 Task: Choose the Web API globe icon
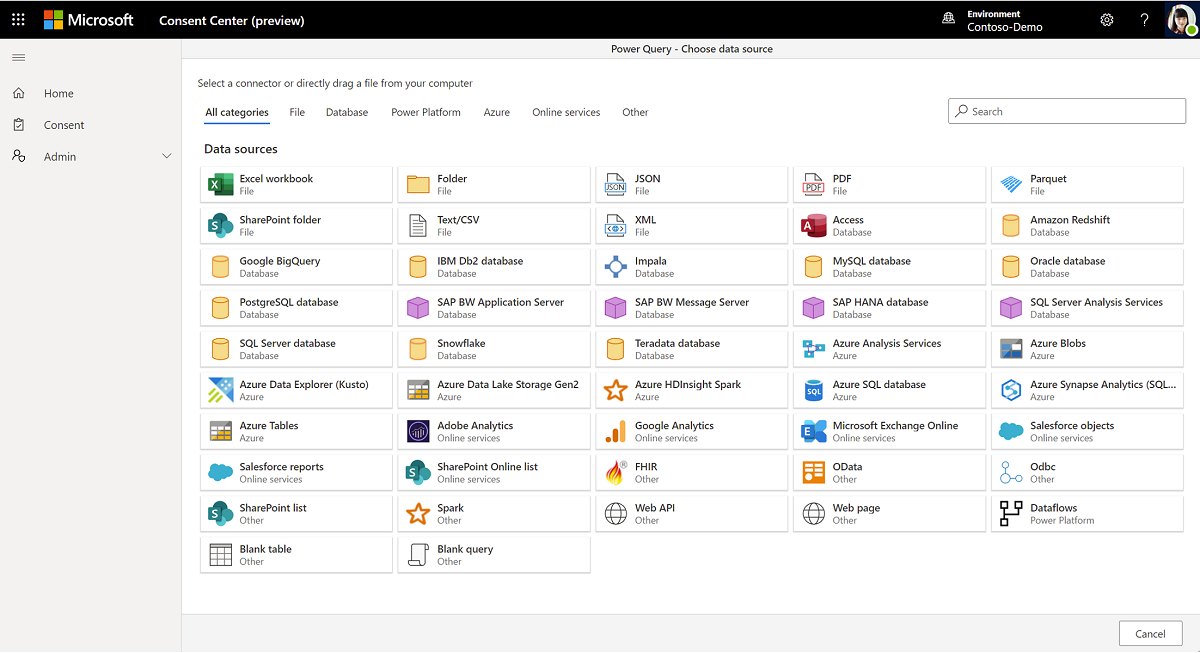(x=616, y=514)
